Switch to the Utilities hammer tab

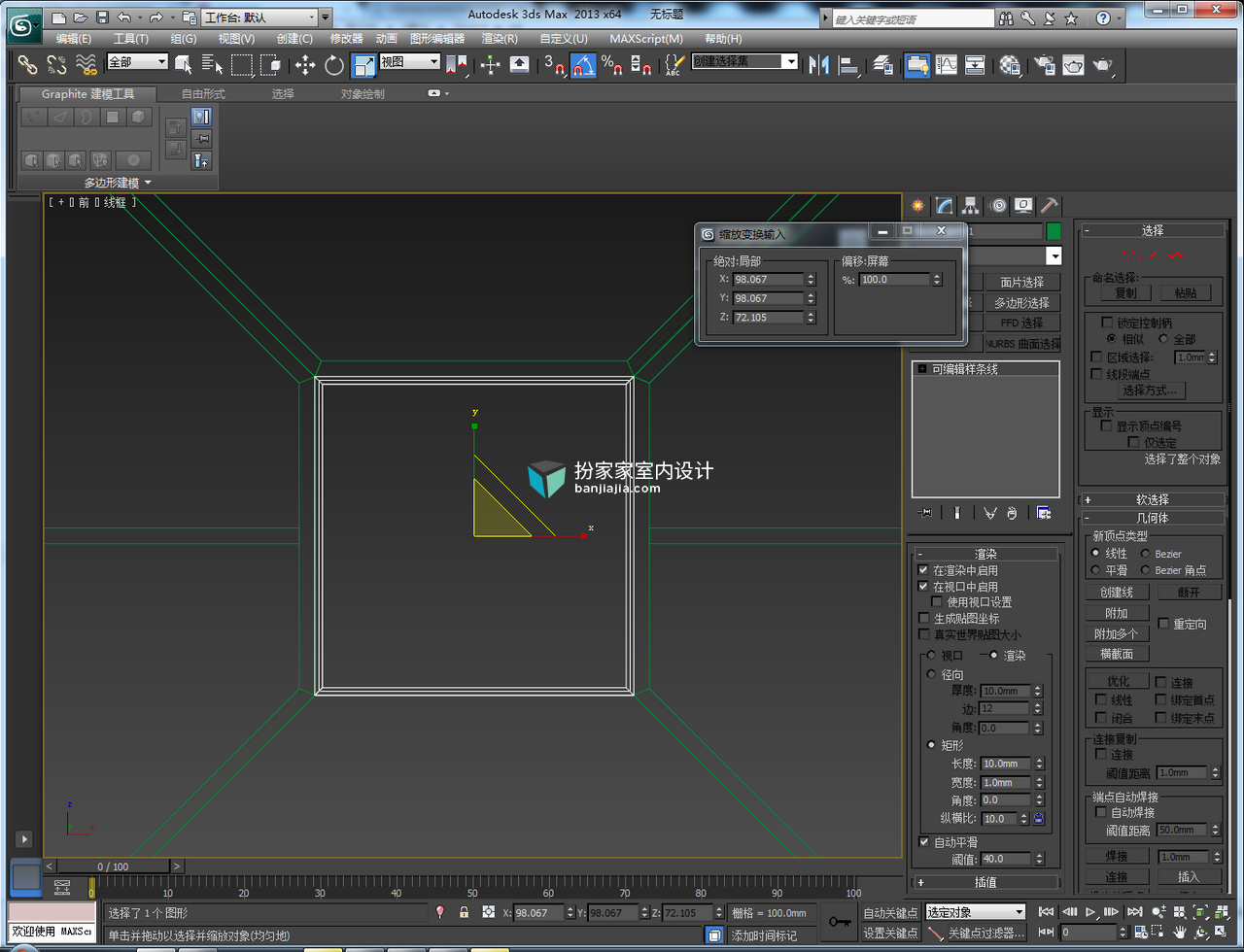pos(1050,206)
